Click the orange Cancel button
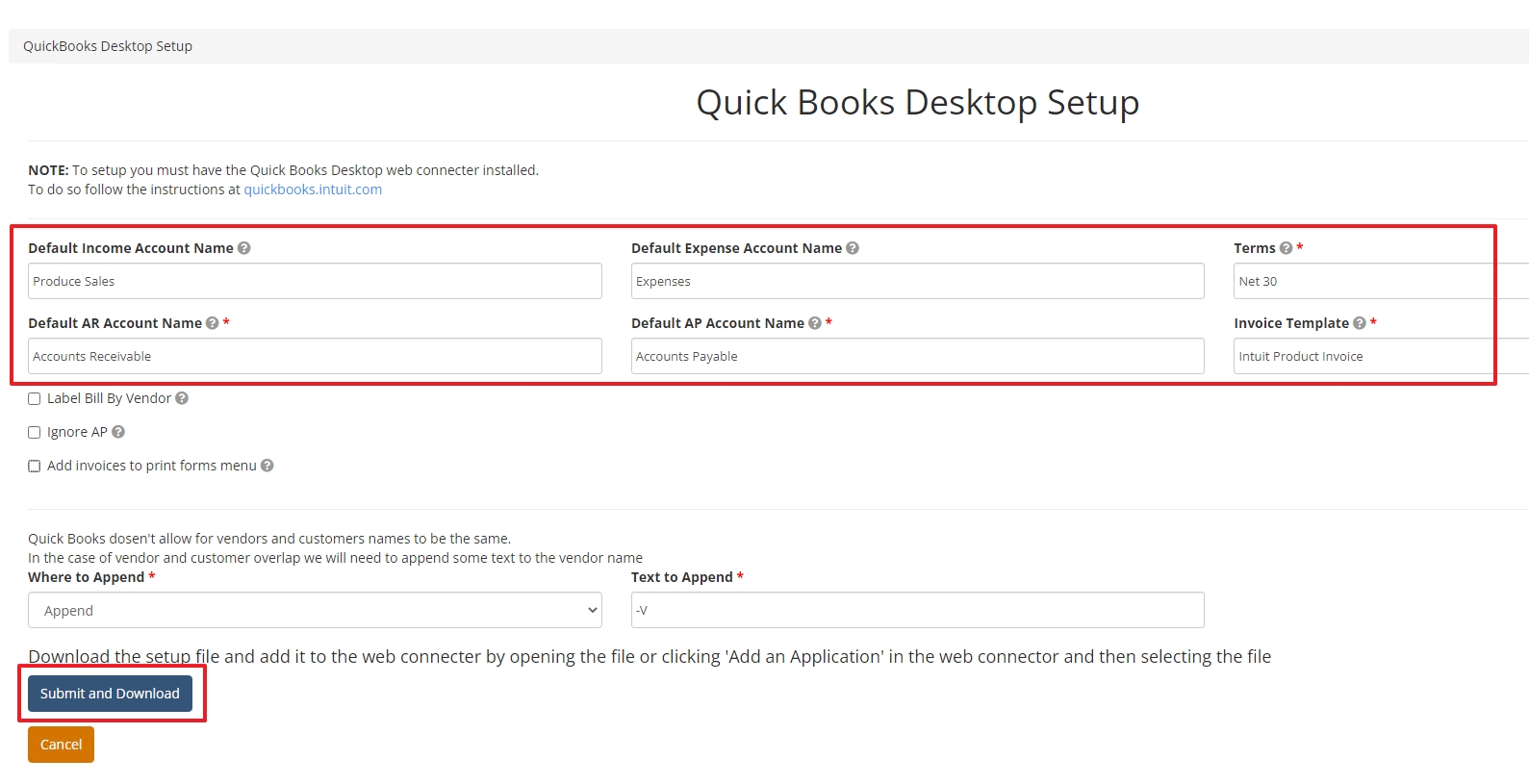1529x784 pixels. [61, 745]
